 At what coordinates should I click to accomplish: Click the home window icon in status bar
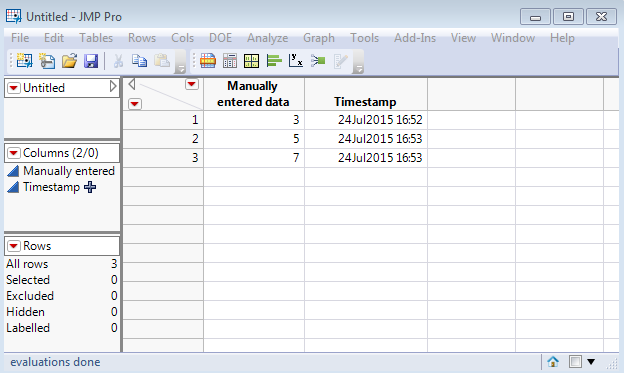pos(553,361)
